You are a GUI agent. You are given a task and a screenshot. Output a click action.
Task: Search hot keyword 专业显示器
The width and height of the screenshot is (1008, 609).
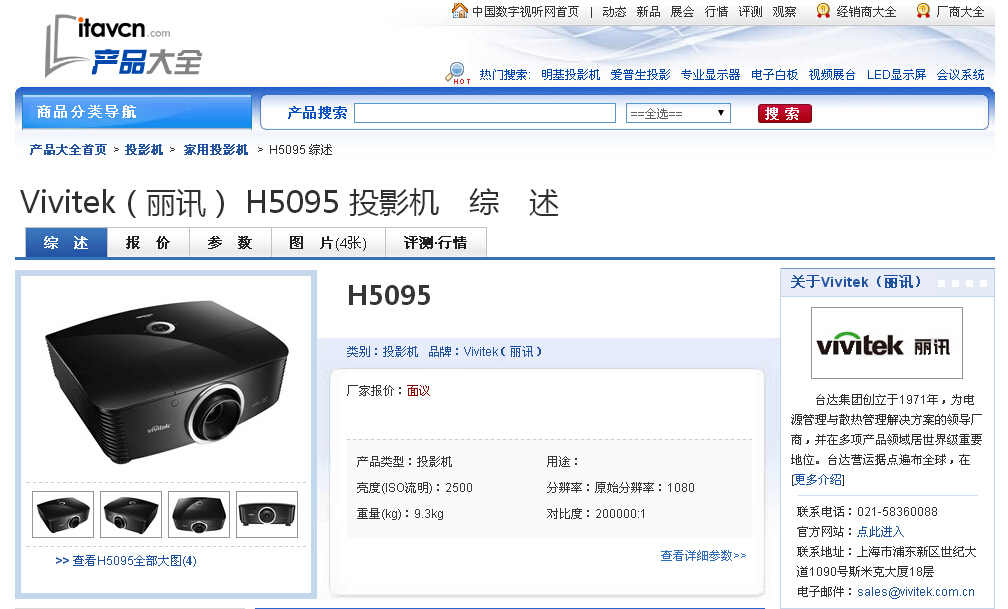710,75
